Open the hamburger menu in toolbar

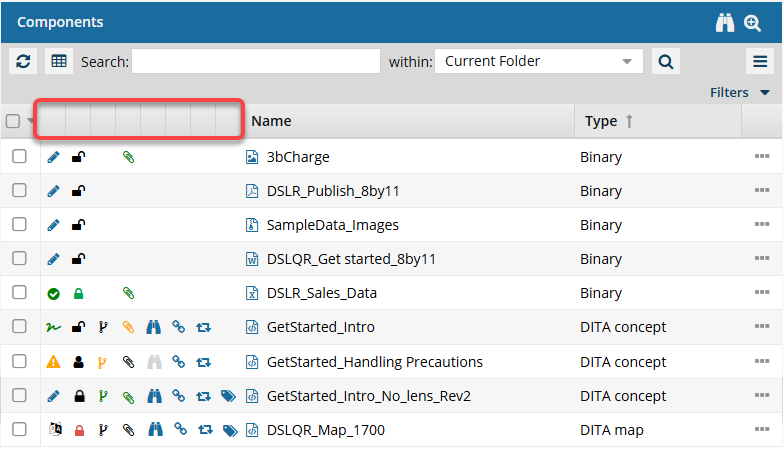[x=760, y=61]
